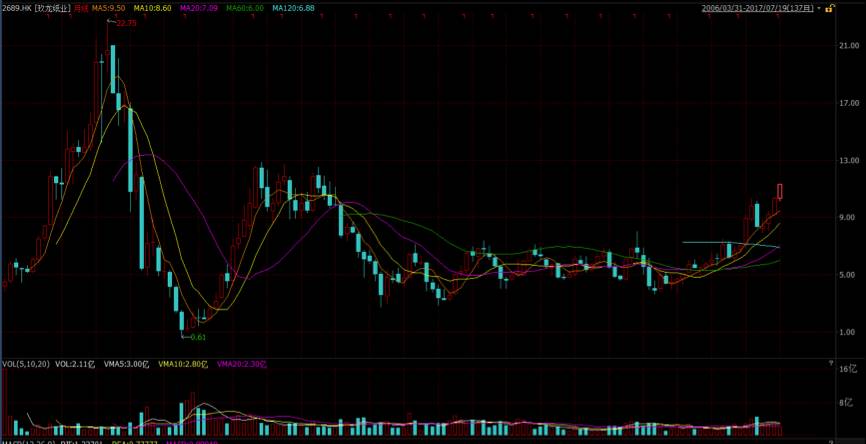The width and height of the screenshot is (866, 444).
Task: Open the VOL(5,10,20) indicator settings
Action: [x=26, y=364]
